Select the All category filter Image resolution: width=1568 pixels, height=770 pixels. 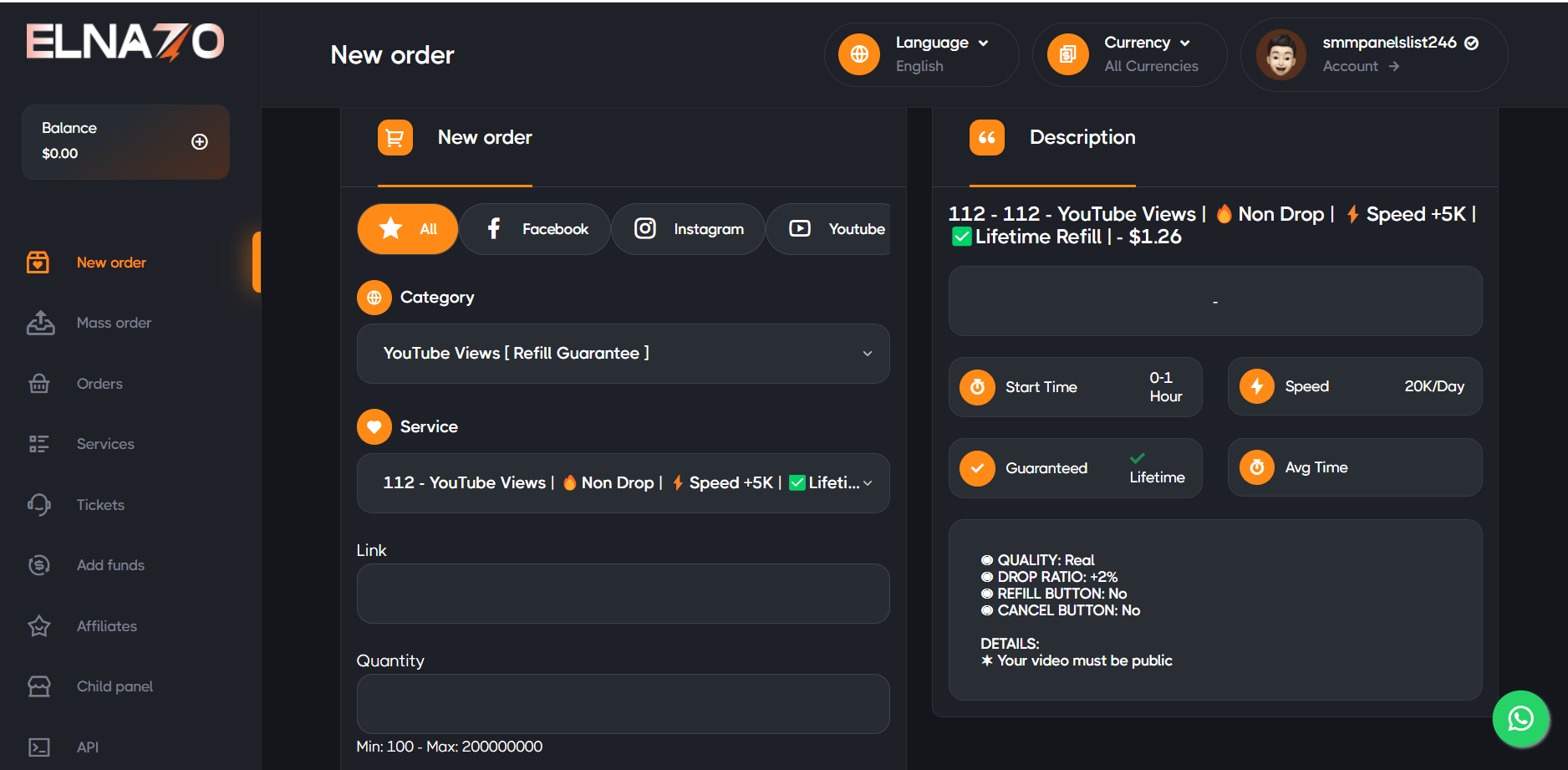(x=408, y=229)
